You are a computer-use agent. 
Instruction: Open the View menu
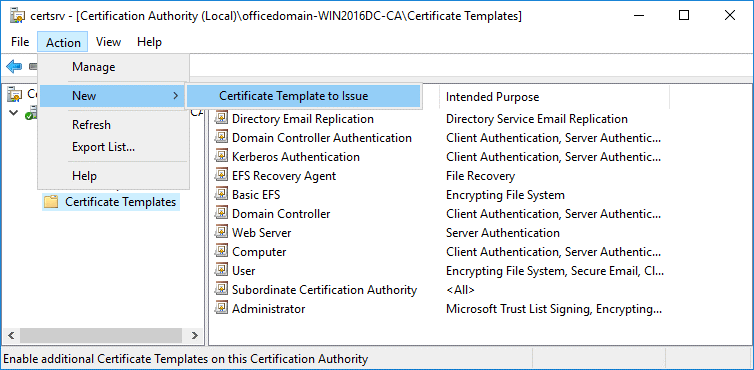(x=108, y=42)
